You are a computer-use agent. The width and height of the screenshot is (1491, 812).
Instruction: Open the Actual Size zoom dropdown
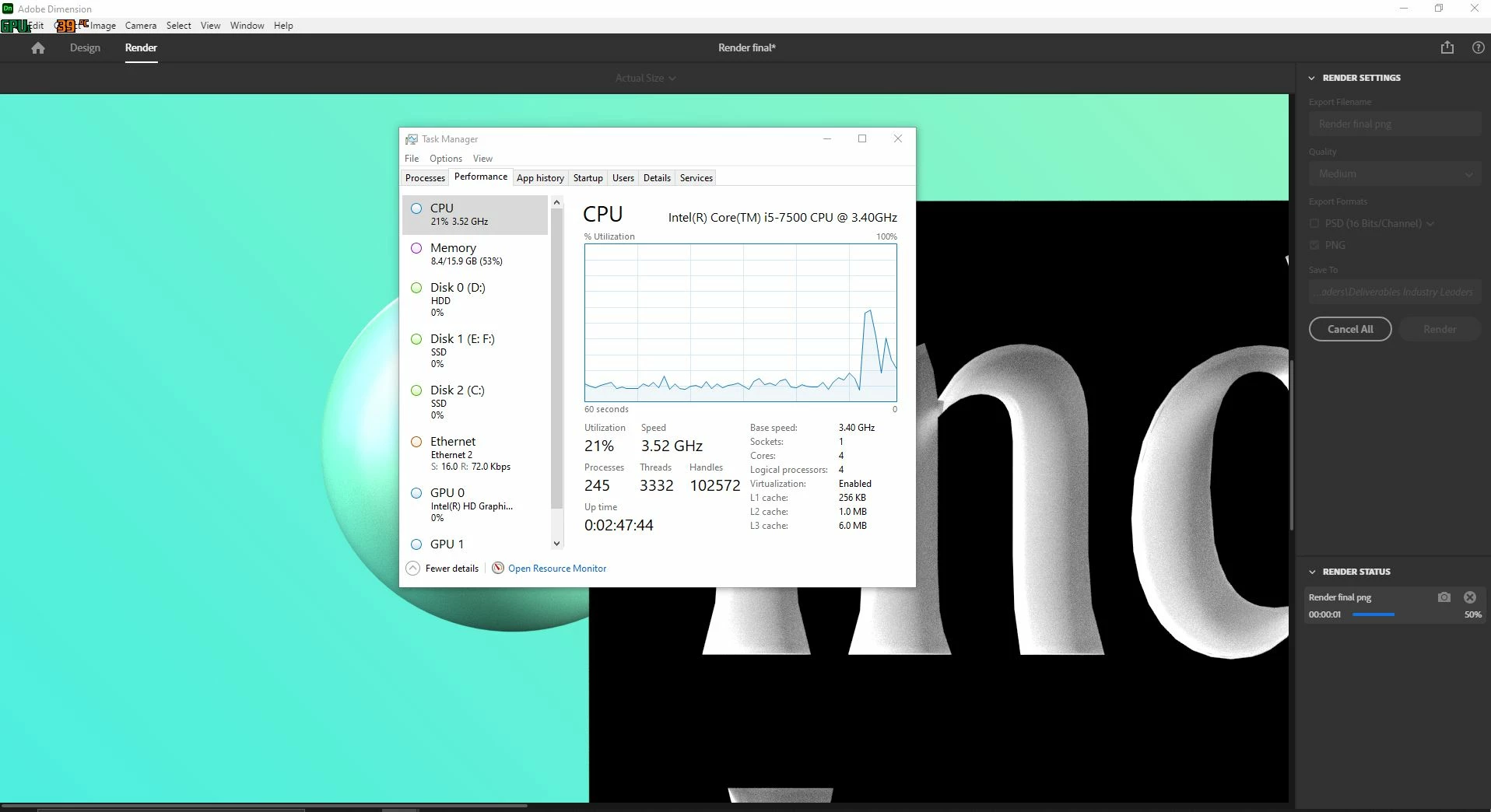(x=645, y=78)
